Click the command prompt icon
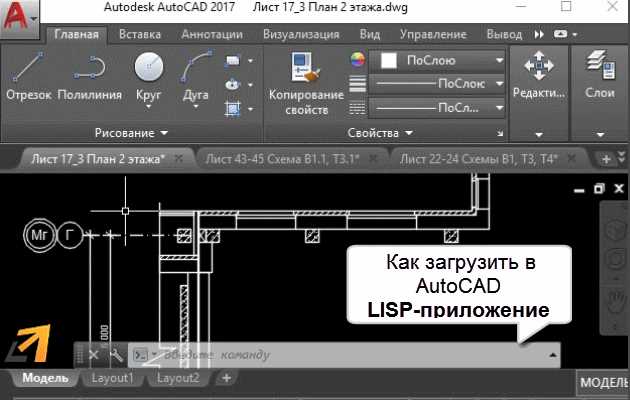Image resolution: width=630 pixels, height=400 pixels. pyautogui.click(x=141, y=355)
